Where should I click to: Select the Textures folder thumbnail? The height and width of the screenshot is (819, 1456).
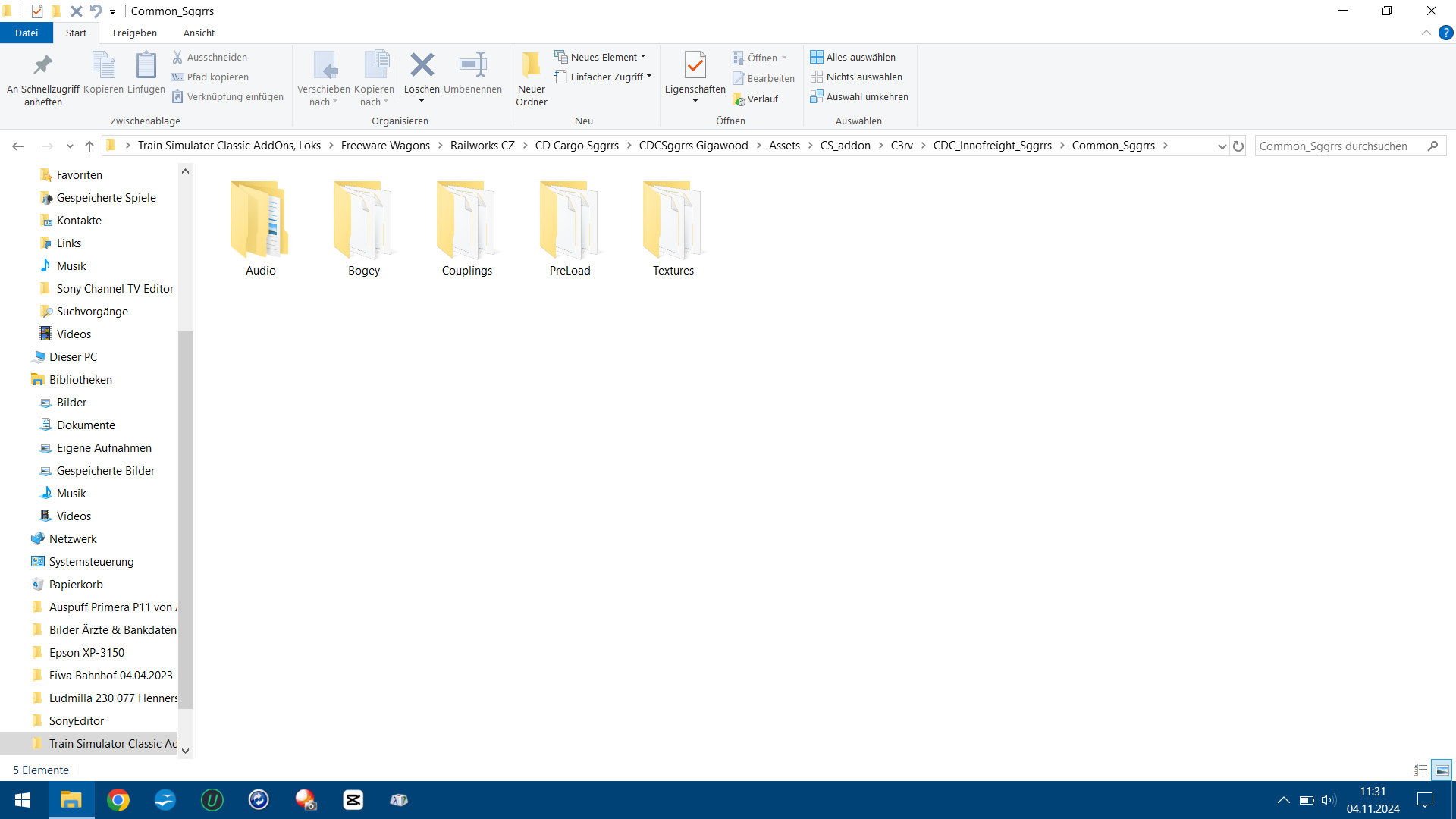[x=673, y=221]
